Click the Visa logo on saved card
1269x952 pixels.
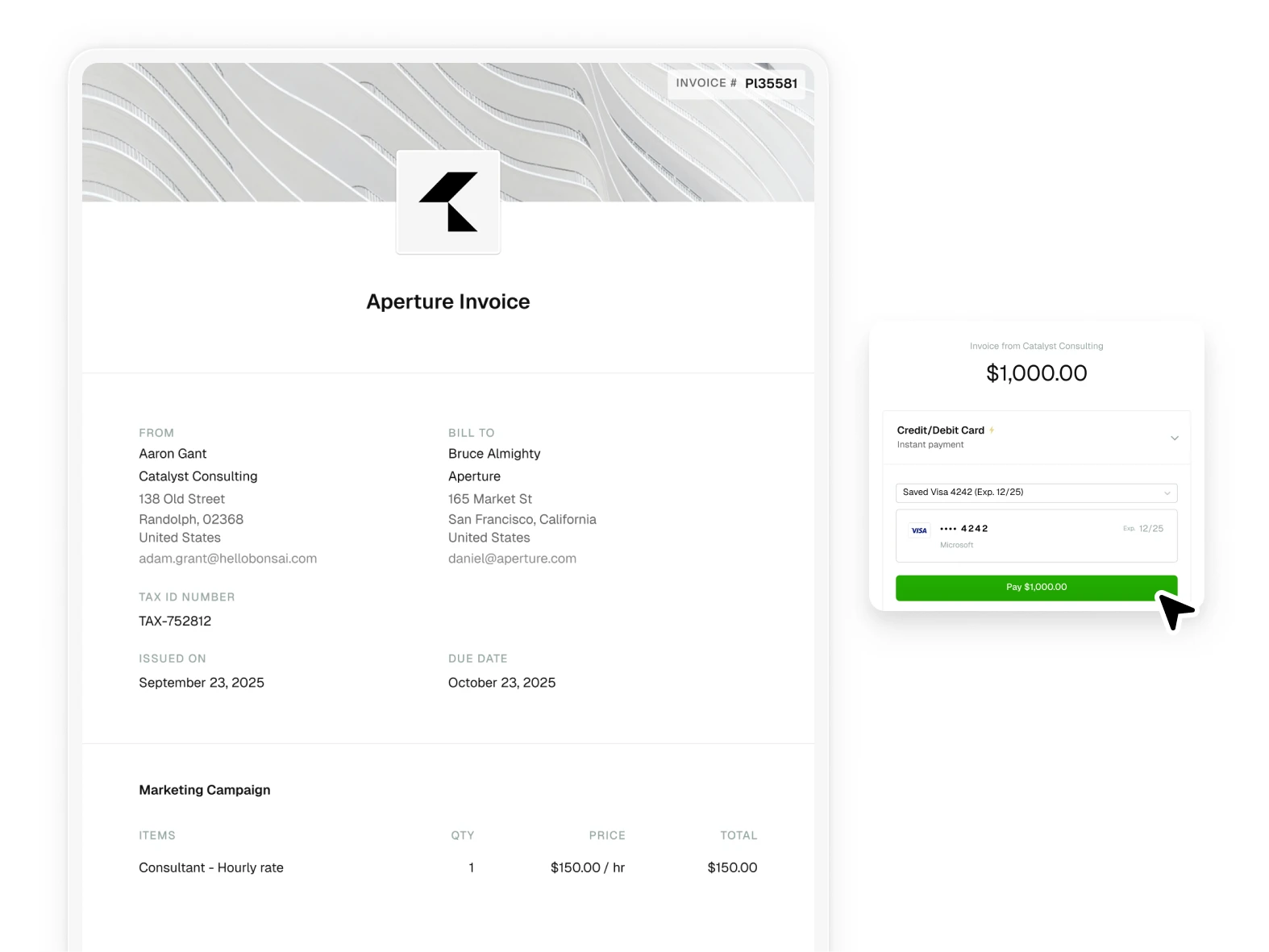tap(919, 530)
